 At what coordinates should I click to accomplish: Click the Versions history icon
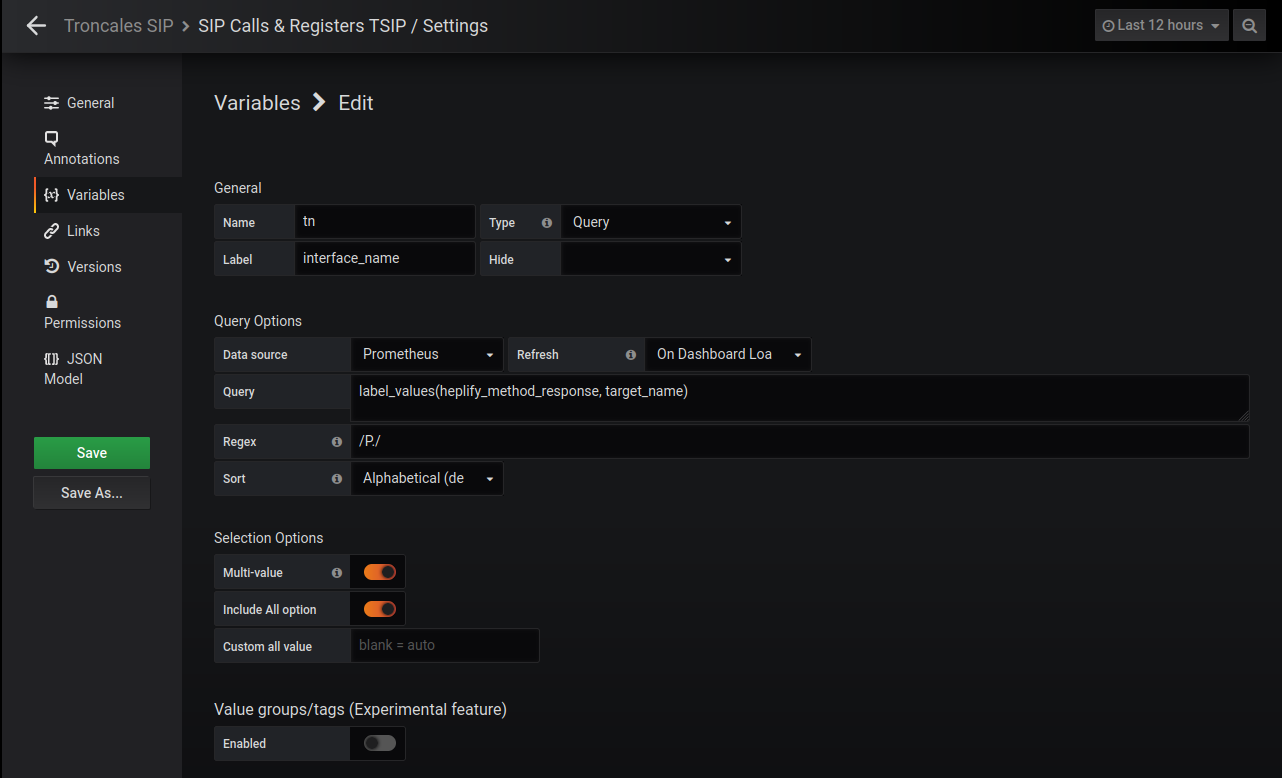coord(52,267)
